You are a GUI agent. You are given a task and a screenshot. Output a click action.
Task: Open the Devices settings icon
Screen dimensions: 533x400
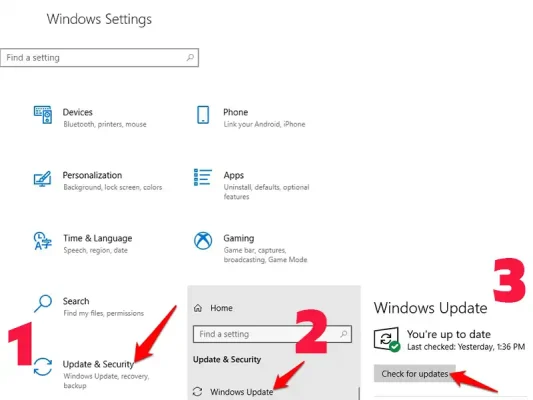pyautogui.click(x=43, y=115)
